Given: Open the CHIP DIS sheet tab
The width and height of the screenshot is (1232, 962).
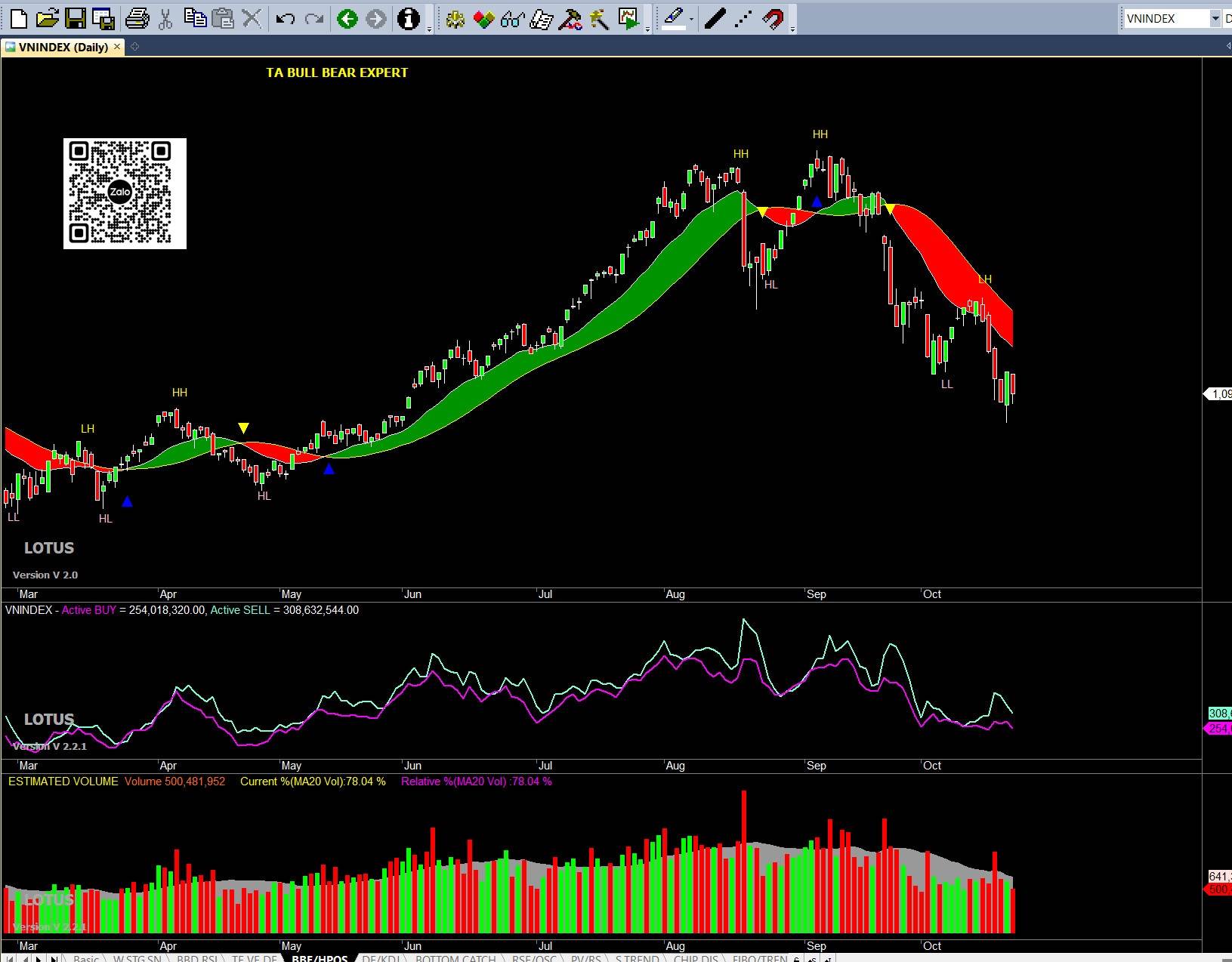Looking at the screenshot, I should (696, 957).
